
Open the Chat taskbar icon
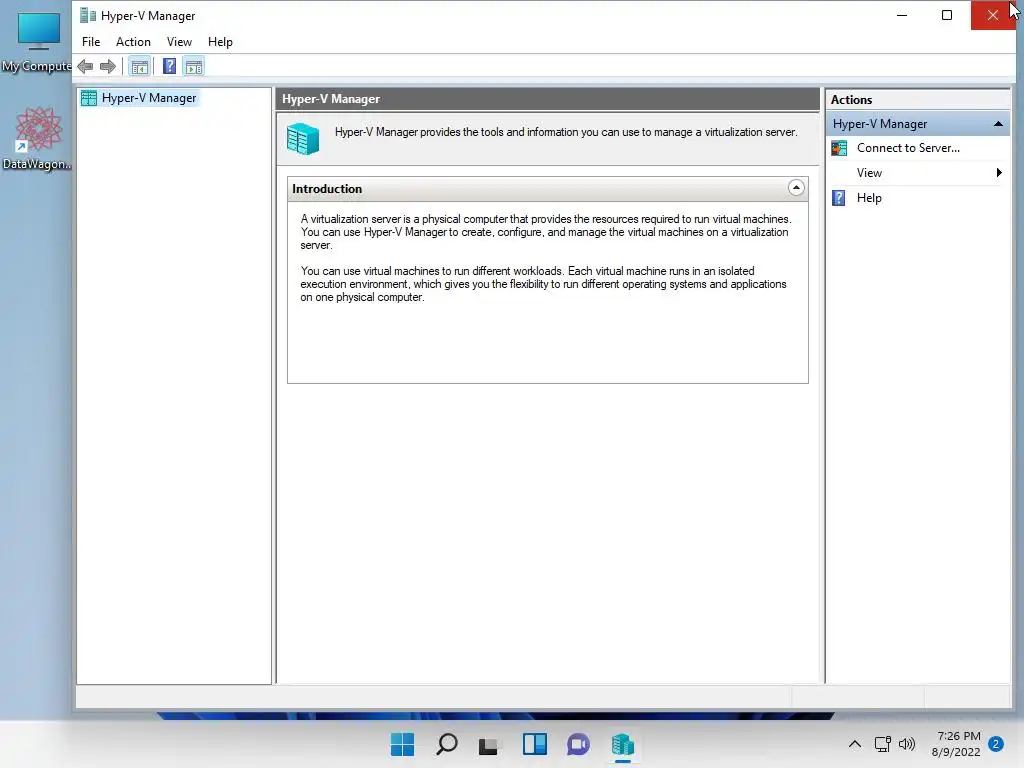578,744
